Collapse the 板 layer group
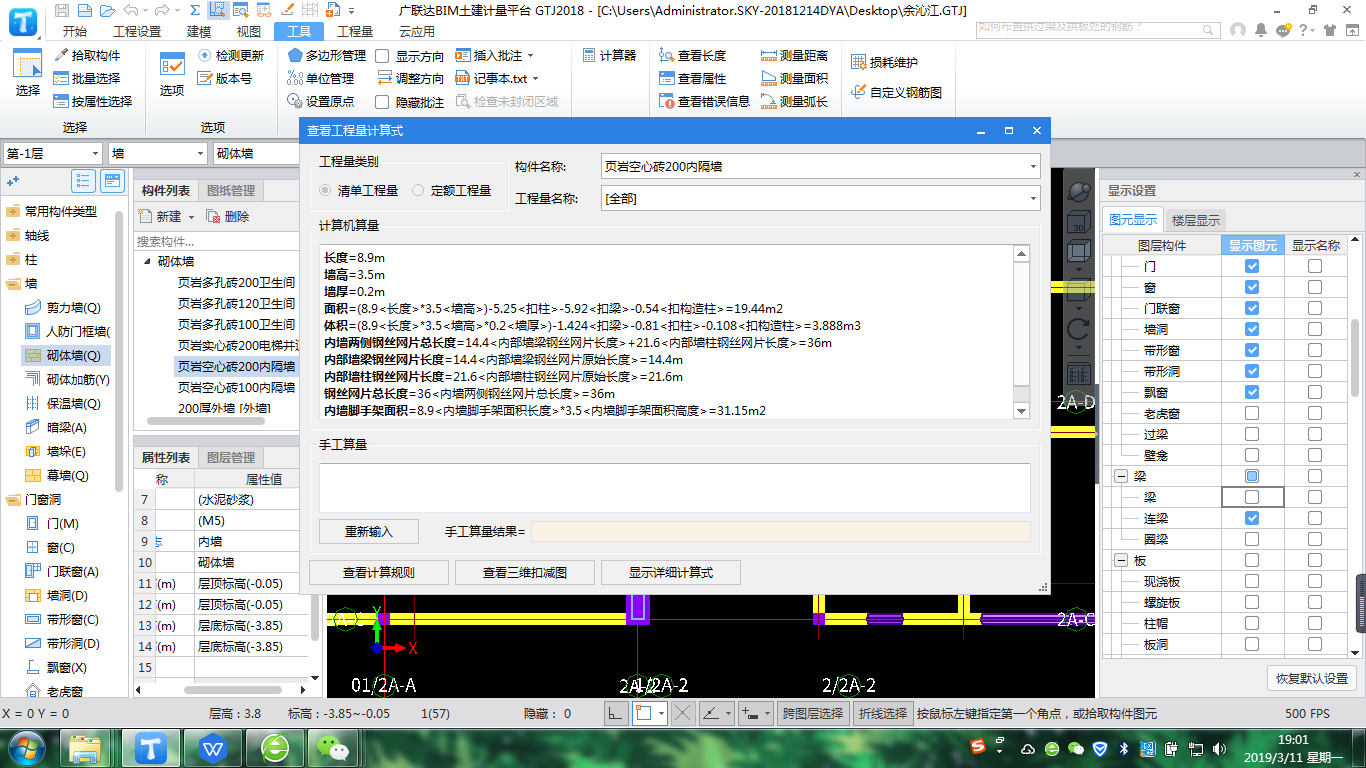 (x=1121, y=560)
